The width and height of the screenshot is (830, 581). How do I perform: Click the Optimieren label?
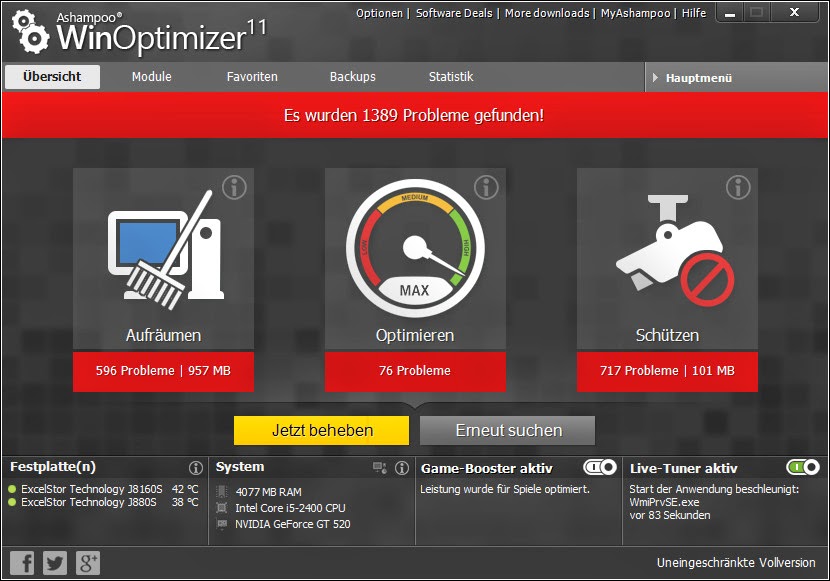[415, 335]
